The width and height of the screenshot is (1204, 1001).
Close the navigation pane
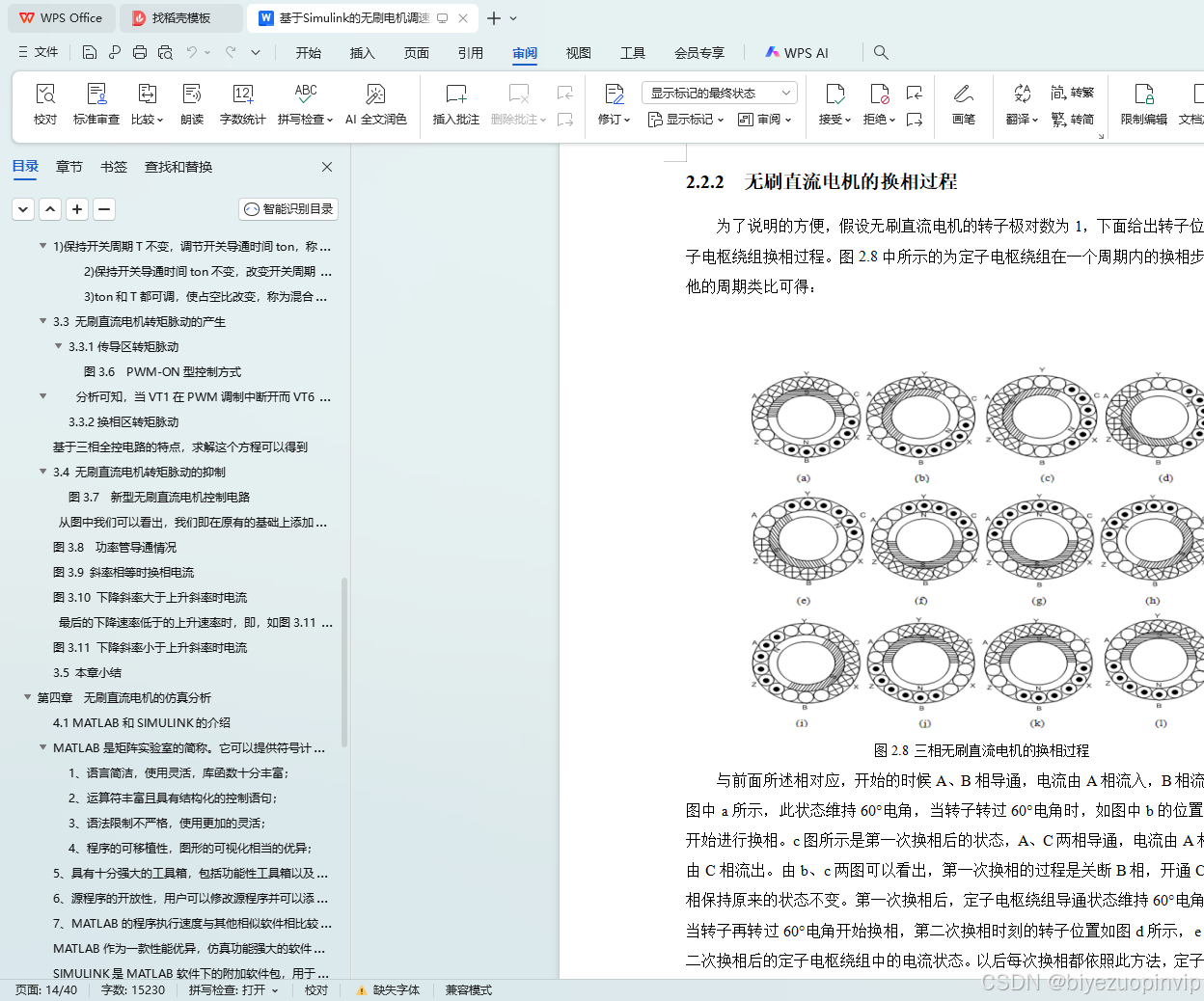tap(327, 167)
